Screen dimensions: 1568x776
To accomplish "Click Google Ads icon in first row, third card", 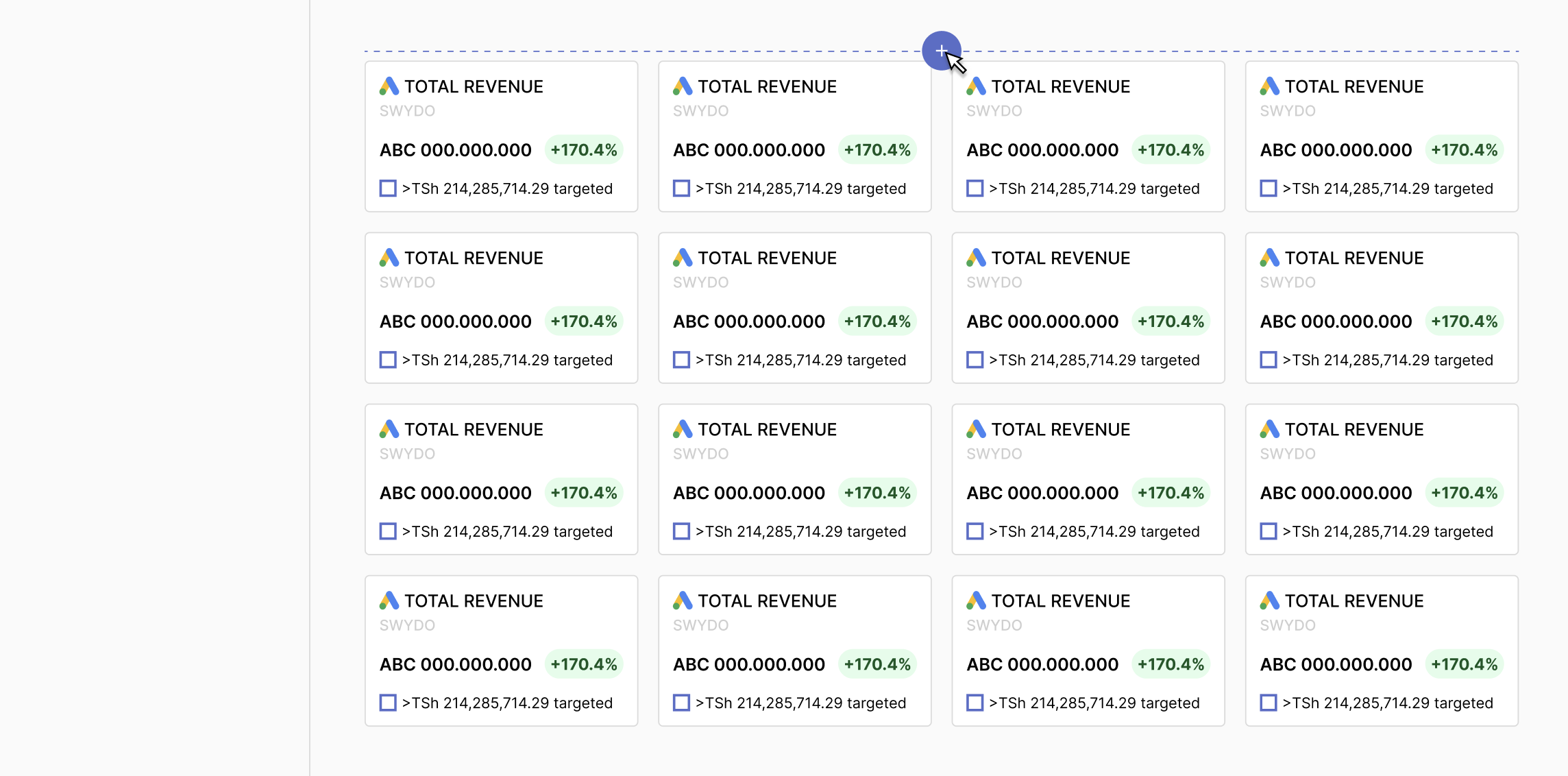I will click(976, 86).
